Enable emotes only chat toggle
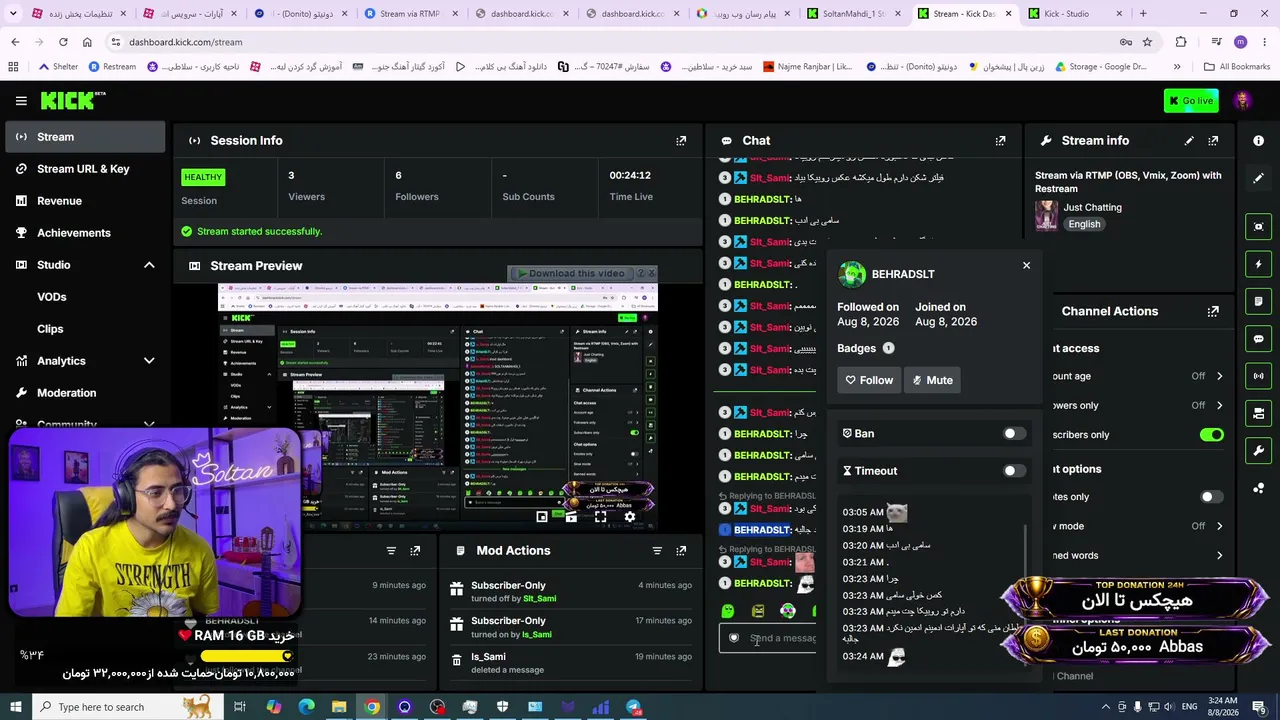The height and width of the screenshot is (720, 1280). 1212,497
